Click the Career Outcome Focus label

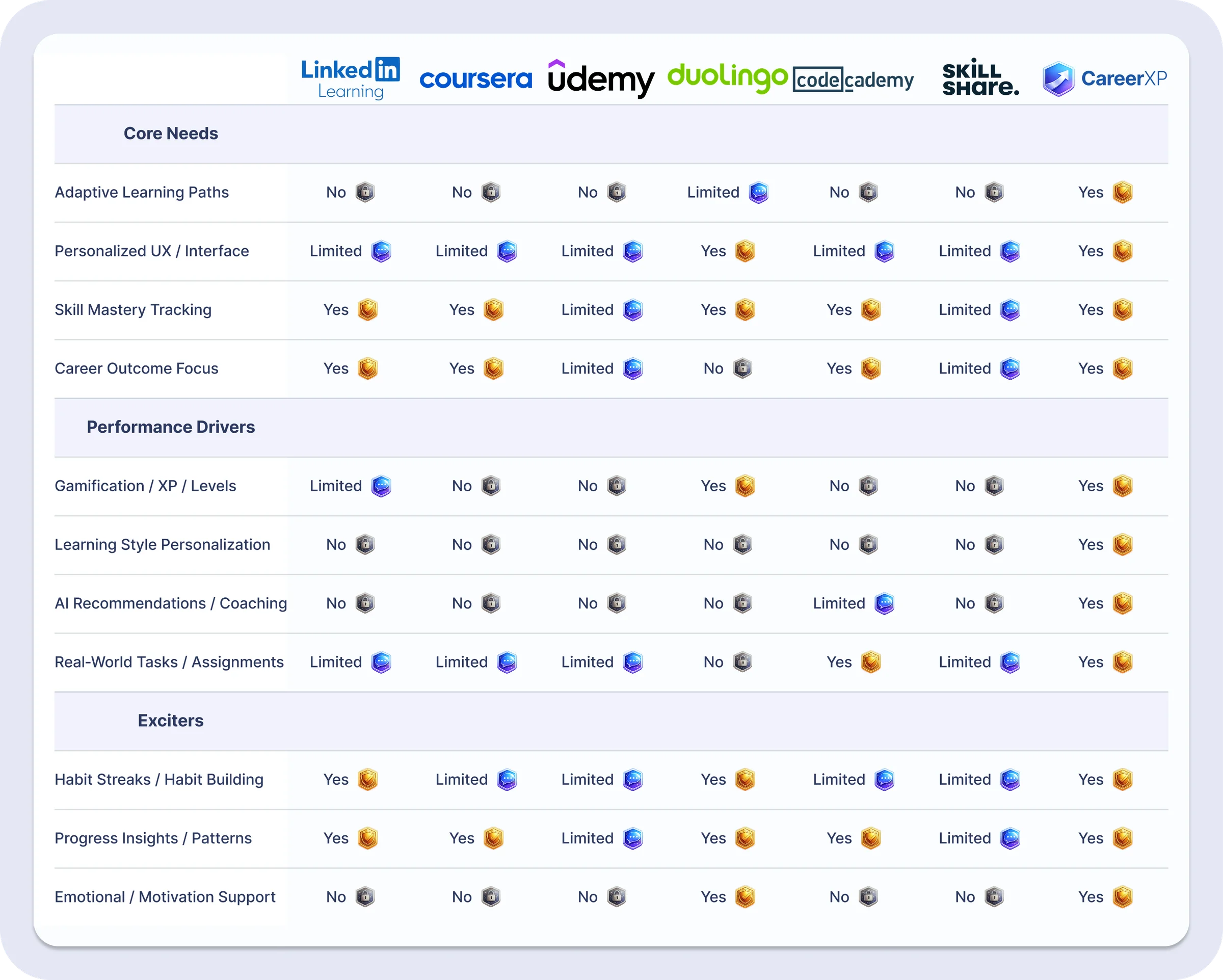(136, 368)
